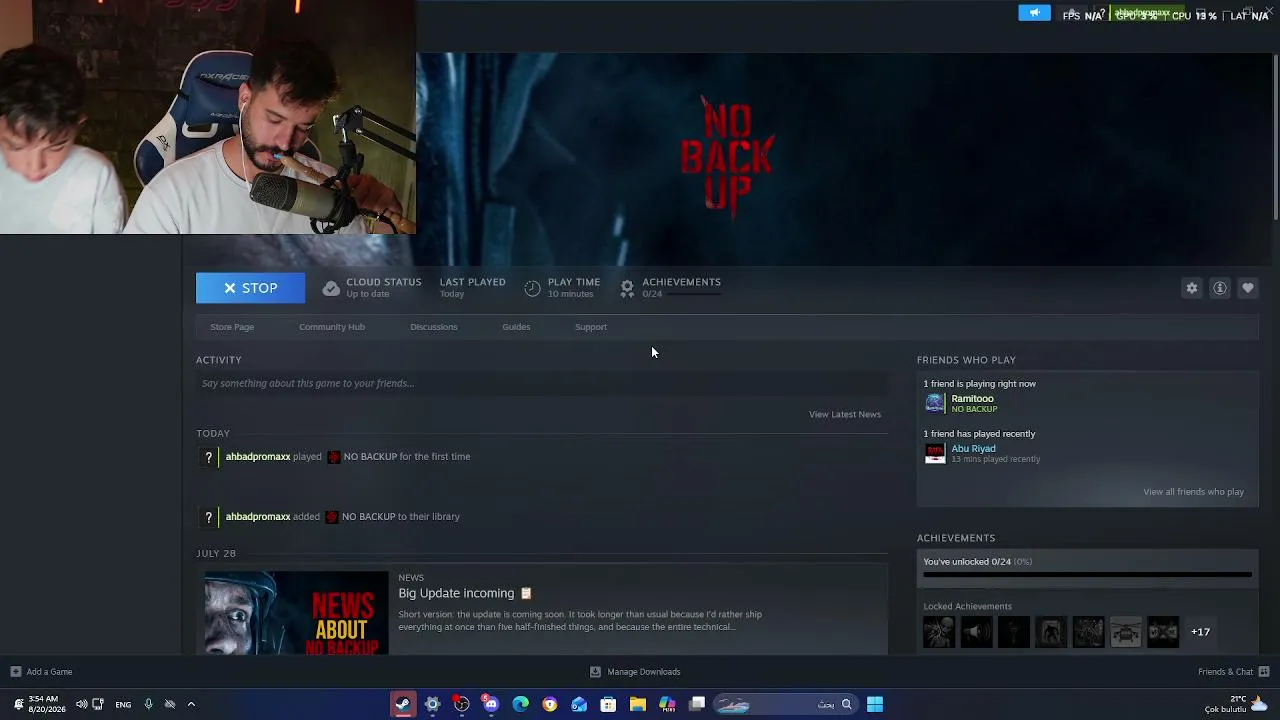Click View all friends who play
Screen dimensions: 1280x720
tap(1193, 492)
